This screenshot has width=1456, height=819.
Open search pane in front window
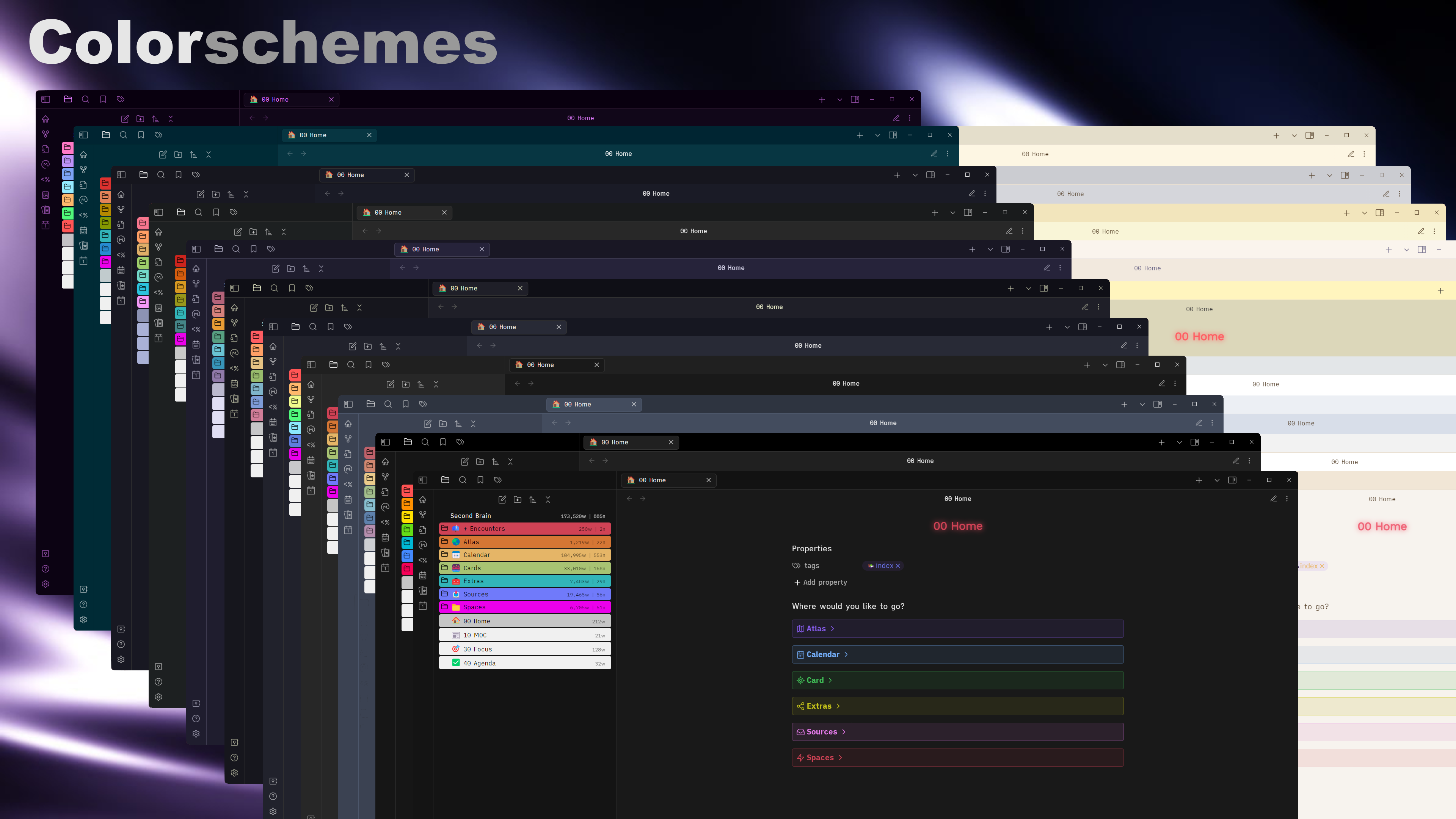point(463,480)
